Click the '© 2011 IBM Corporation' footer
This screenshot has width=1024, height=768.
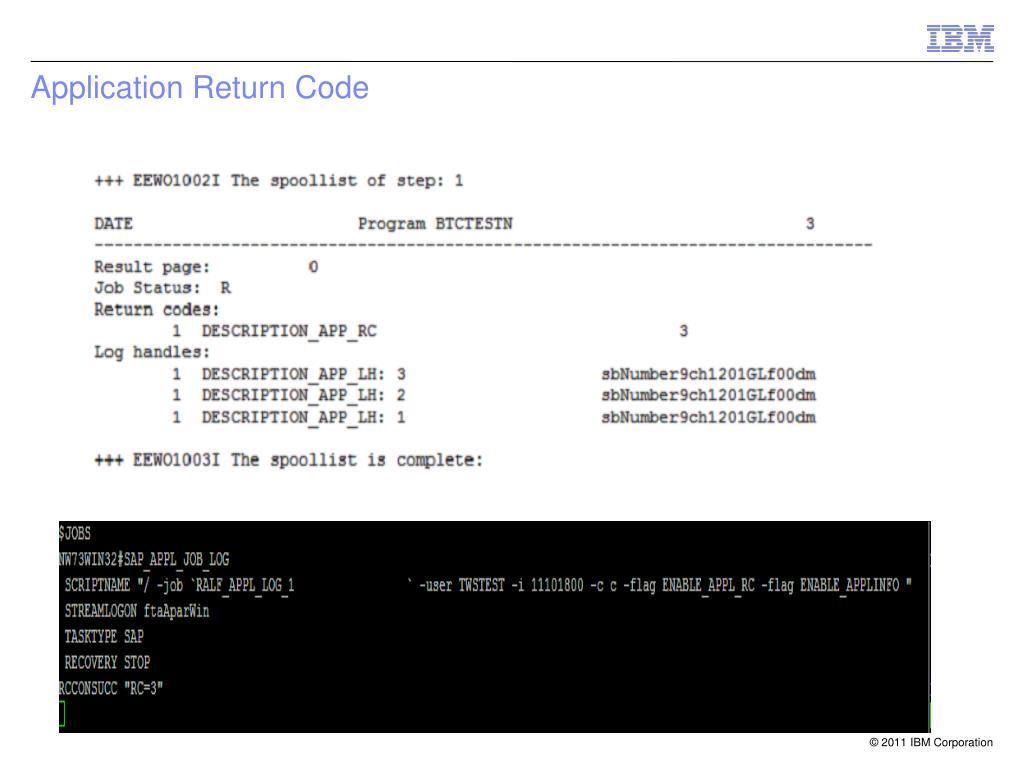(x=931, y=743)
